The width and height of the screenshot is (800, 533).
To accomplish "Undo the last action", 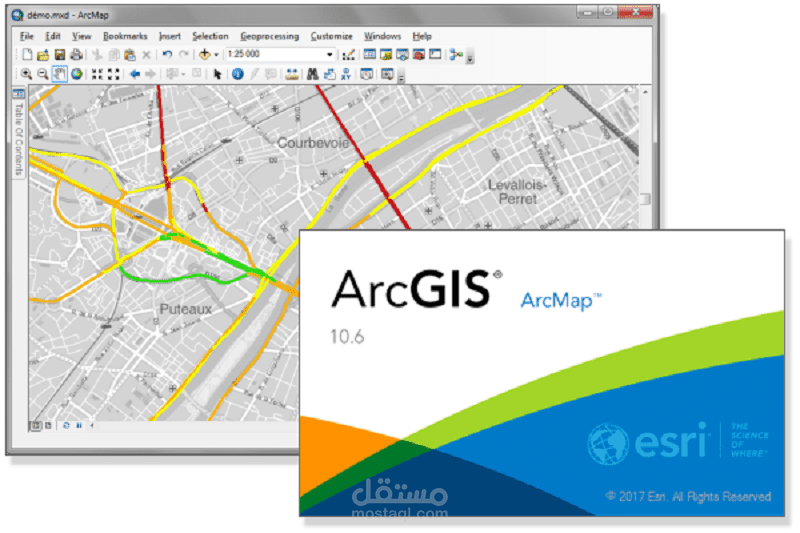I will tap(167, 54).
